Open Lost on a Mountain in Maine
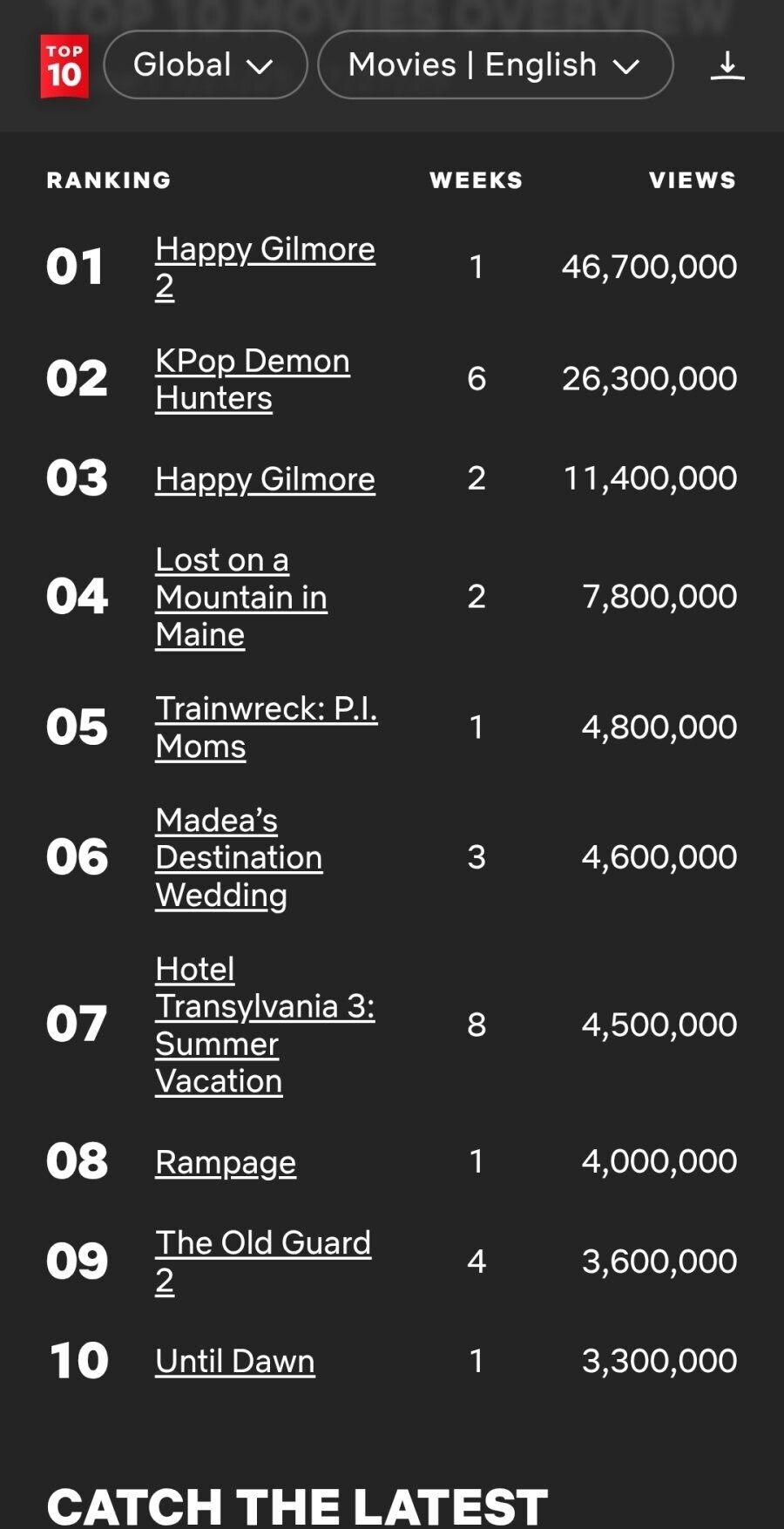 click(x=240, y=598)
